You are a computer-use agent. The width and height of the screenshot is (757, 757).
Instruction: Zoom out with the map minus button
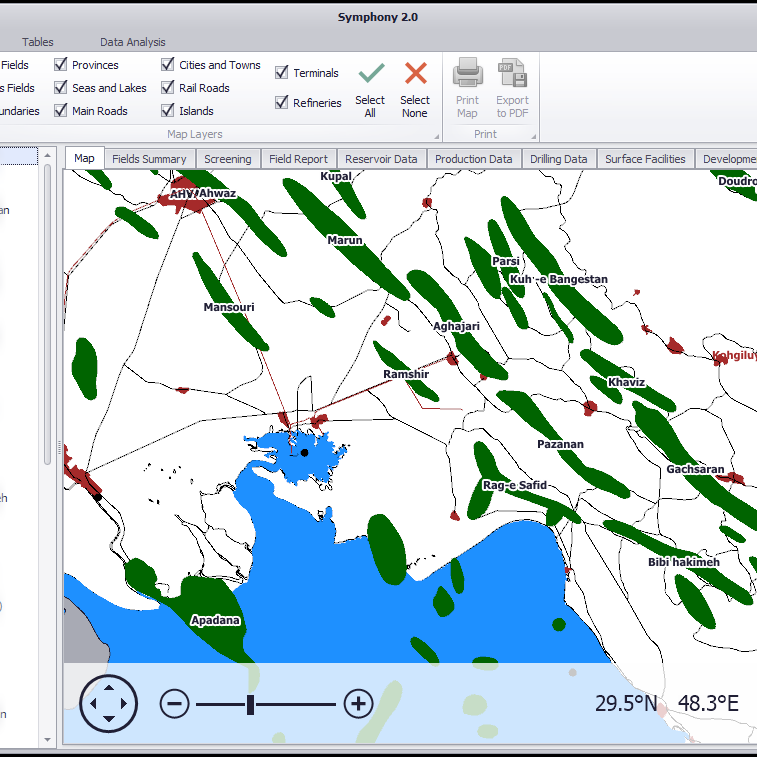tap(174, 704)
